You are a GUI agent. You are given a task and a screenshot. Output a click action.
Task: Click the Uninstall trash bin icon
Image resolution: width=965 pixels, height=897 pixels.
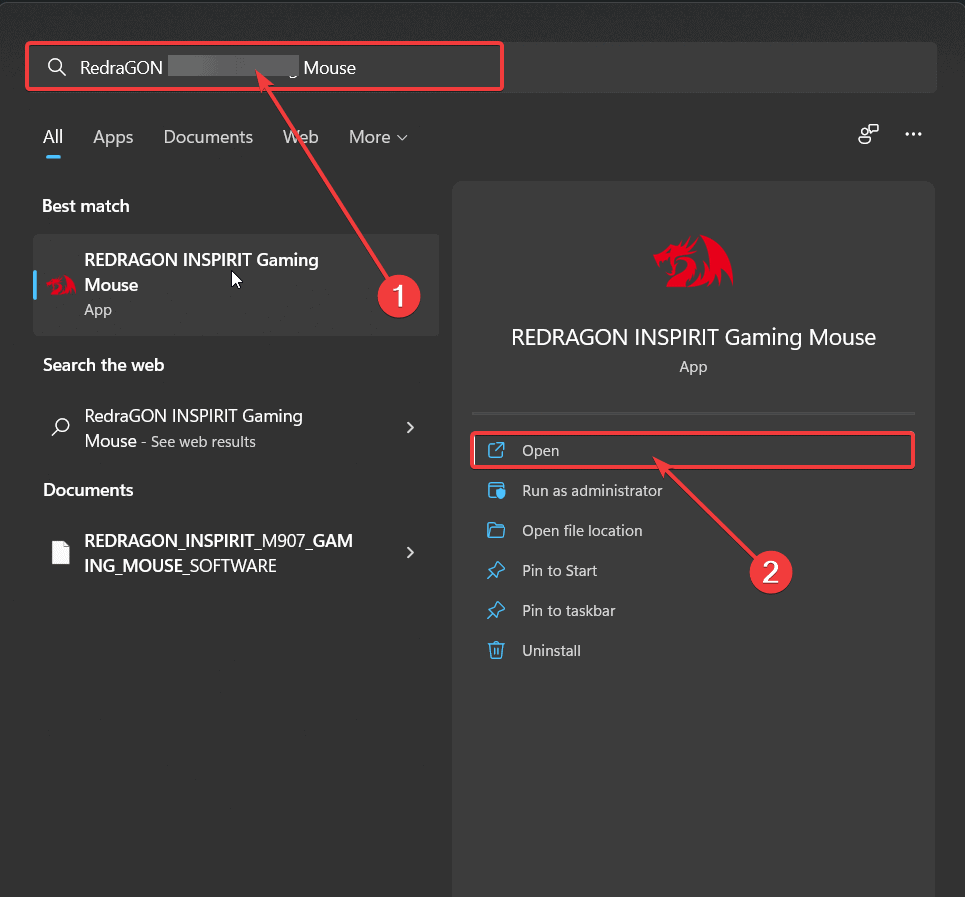496,650
